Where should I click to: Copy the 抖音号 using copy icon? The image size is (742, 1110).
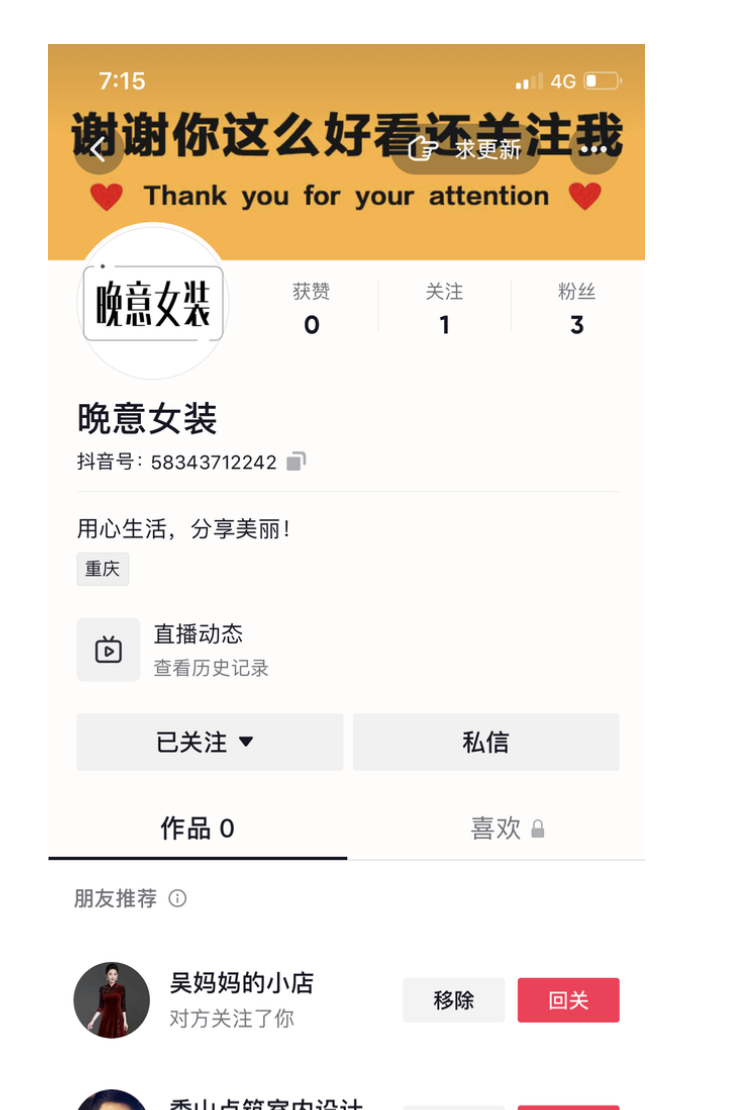click(x=296, y=461)
